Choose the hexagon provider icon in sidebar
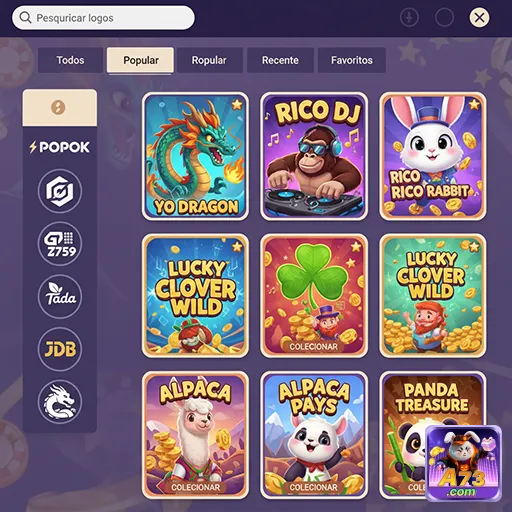Image resolution: width=512 pixels, height=512 pixels. pos(60,191)
